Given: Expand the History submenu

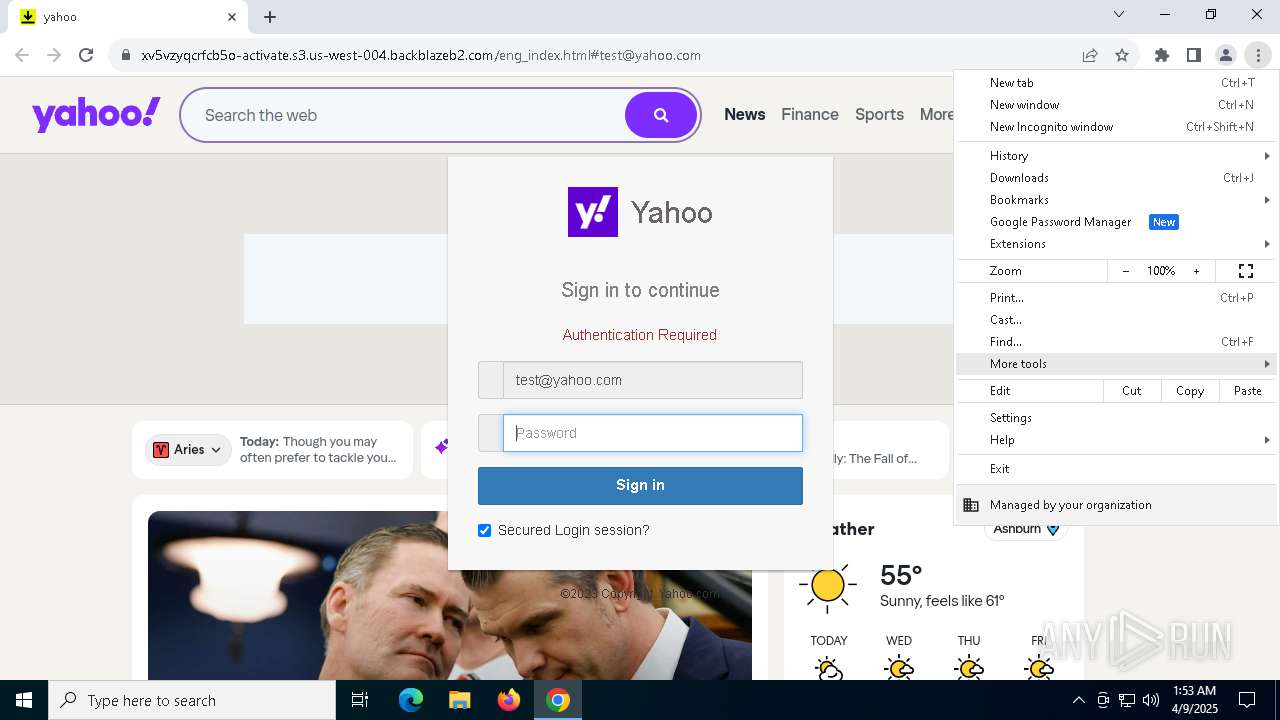Looking at the screenshot, I should click(x=1117, y=156).
